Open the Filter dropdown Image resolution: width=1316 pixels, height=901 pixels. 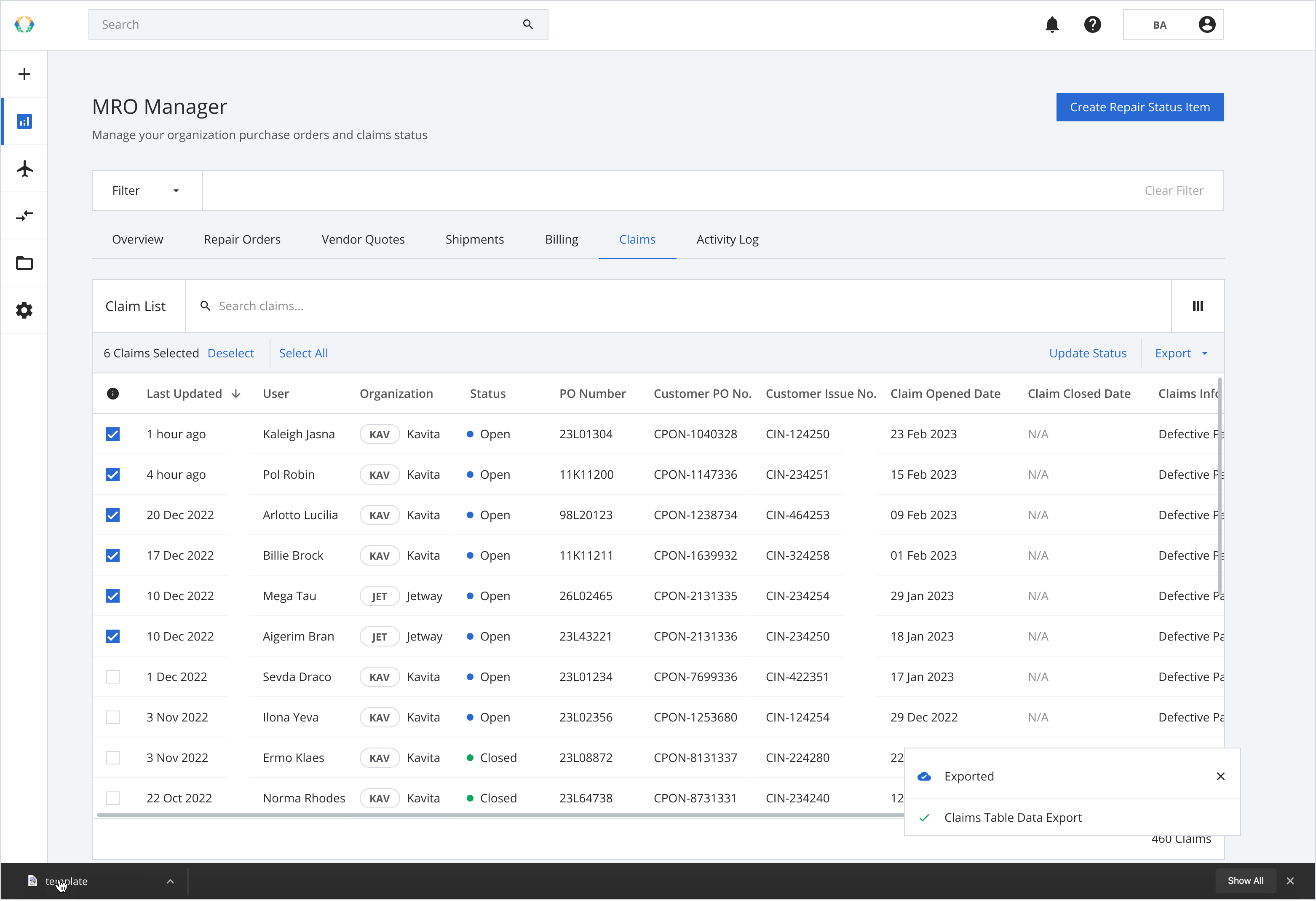[x=147, y=190]
